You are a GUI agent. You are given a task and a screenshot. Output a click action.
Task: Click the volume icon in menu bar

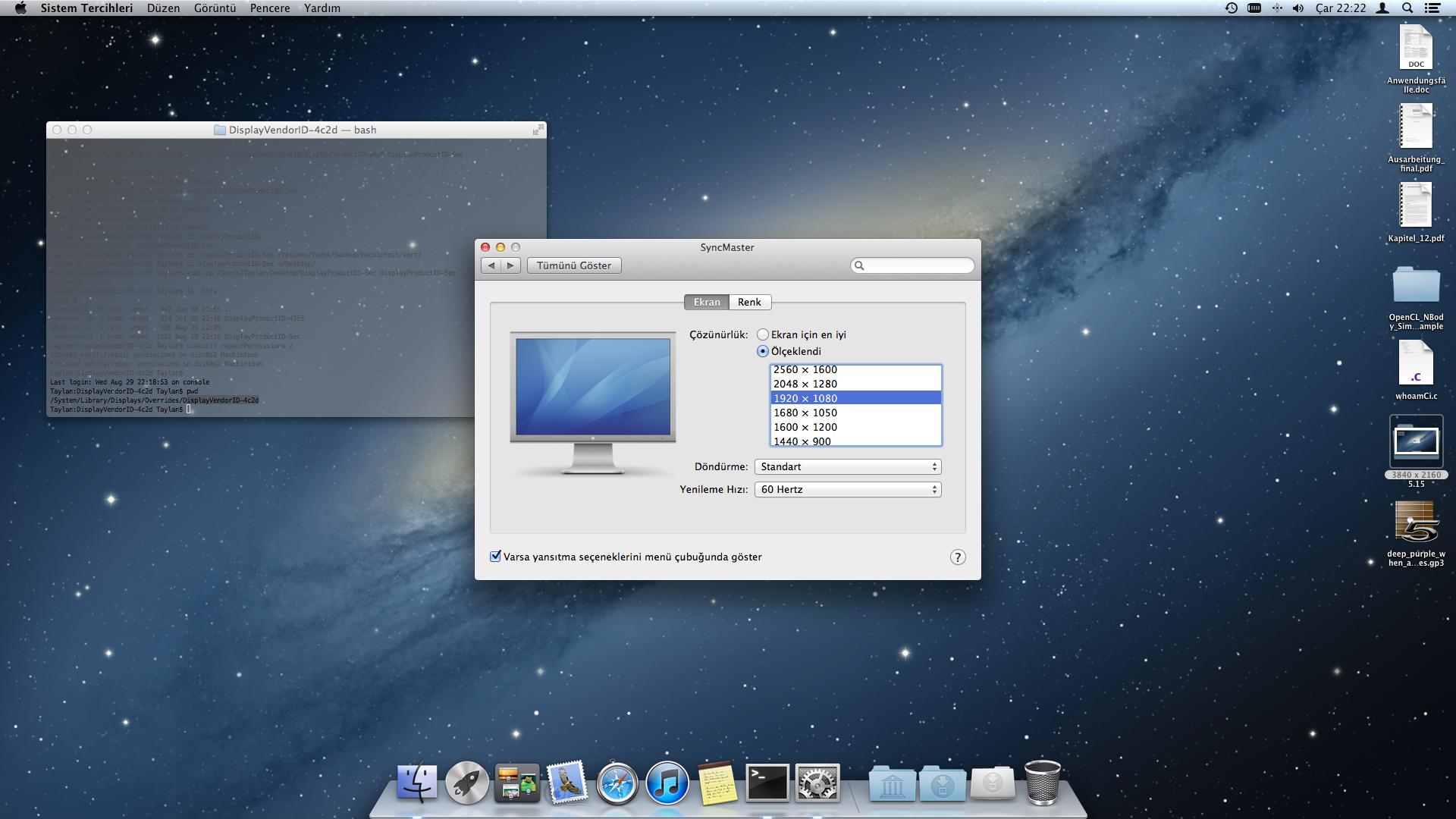(1298, 8)
